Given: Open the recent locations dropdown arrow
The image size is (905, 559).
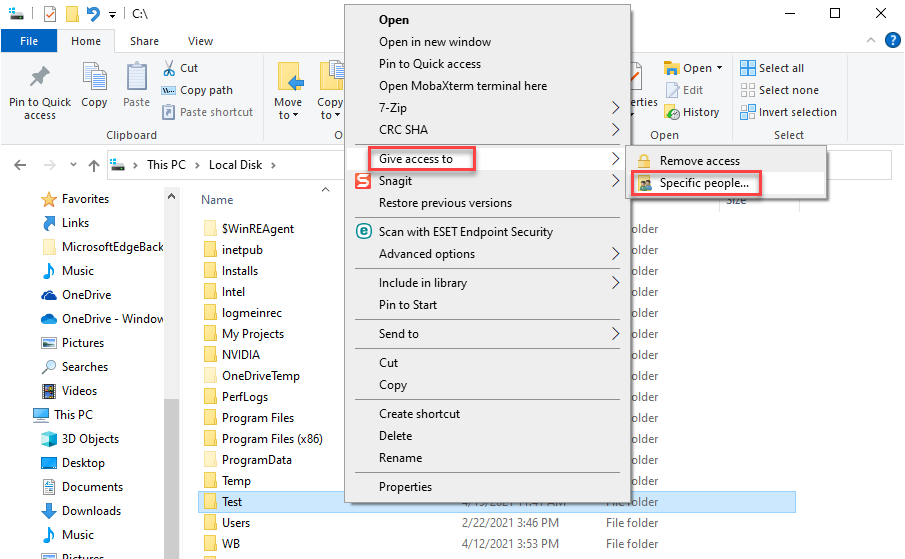Looking at the screenshot, I should tap(73, 165).
